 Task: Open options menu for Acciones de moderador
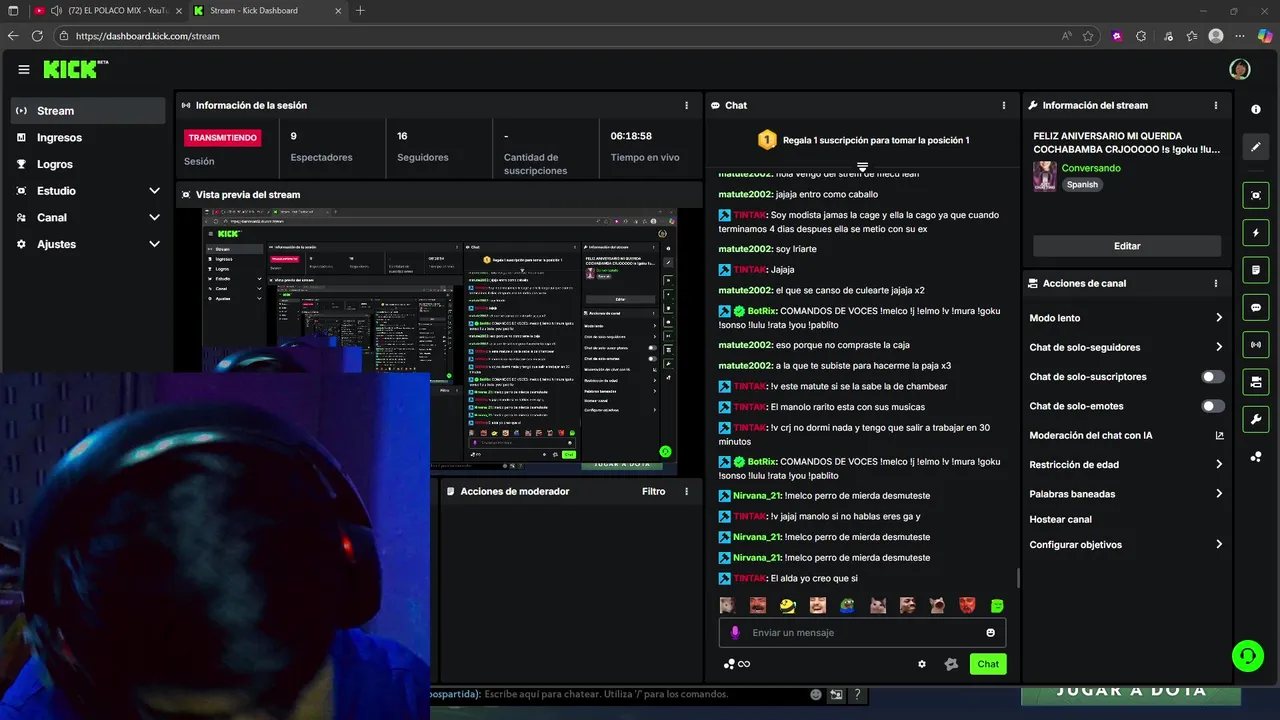click(x=686, y=491)
